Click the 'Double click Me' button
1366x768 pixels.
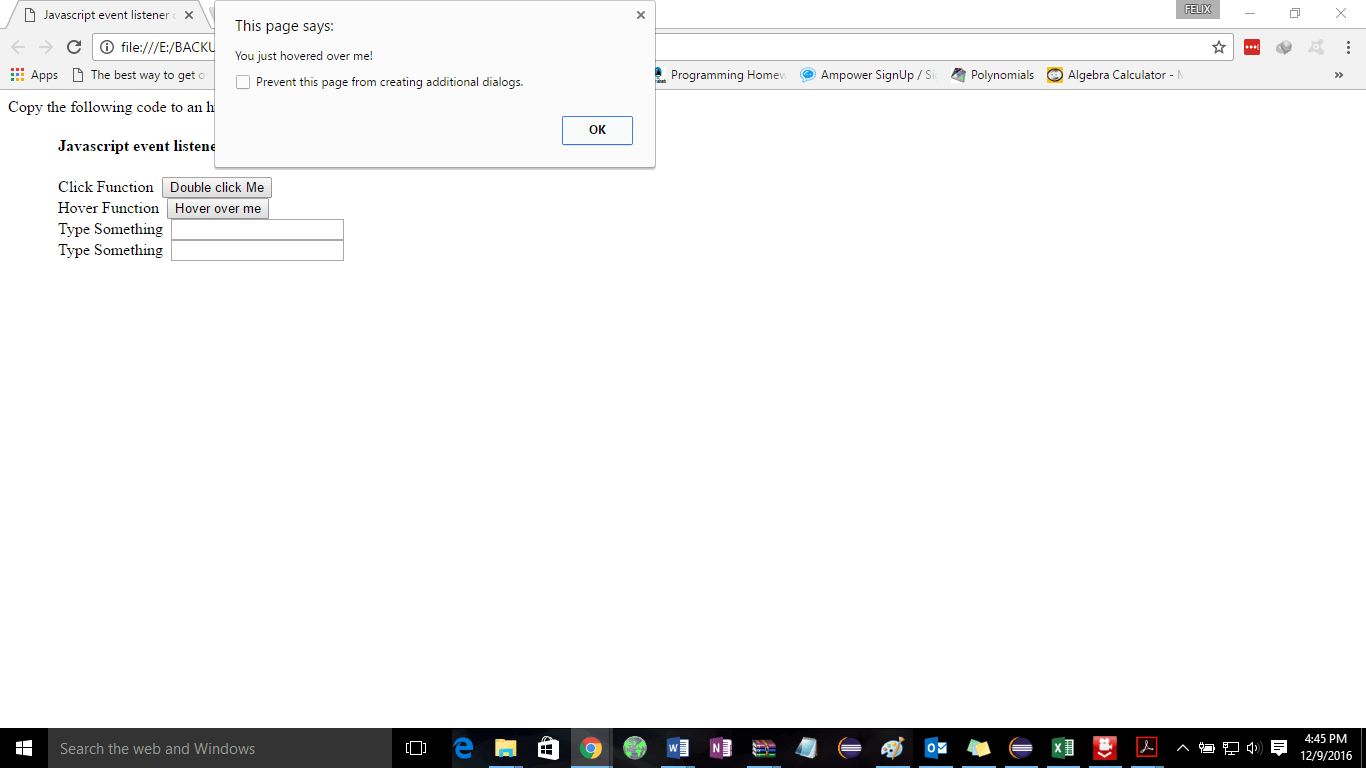pos(217,188)
